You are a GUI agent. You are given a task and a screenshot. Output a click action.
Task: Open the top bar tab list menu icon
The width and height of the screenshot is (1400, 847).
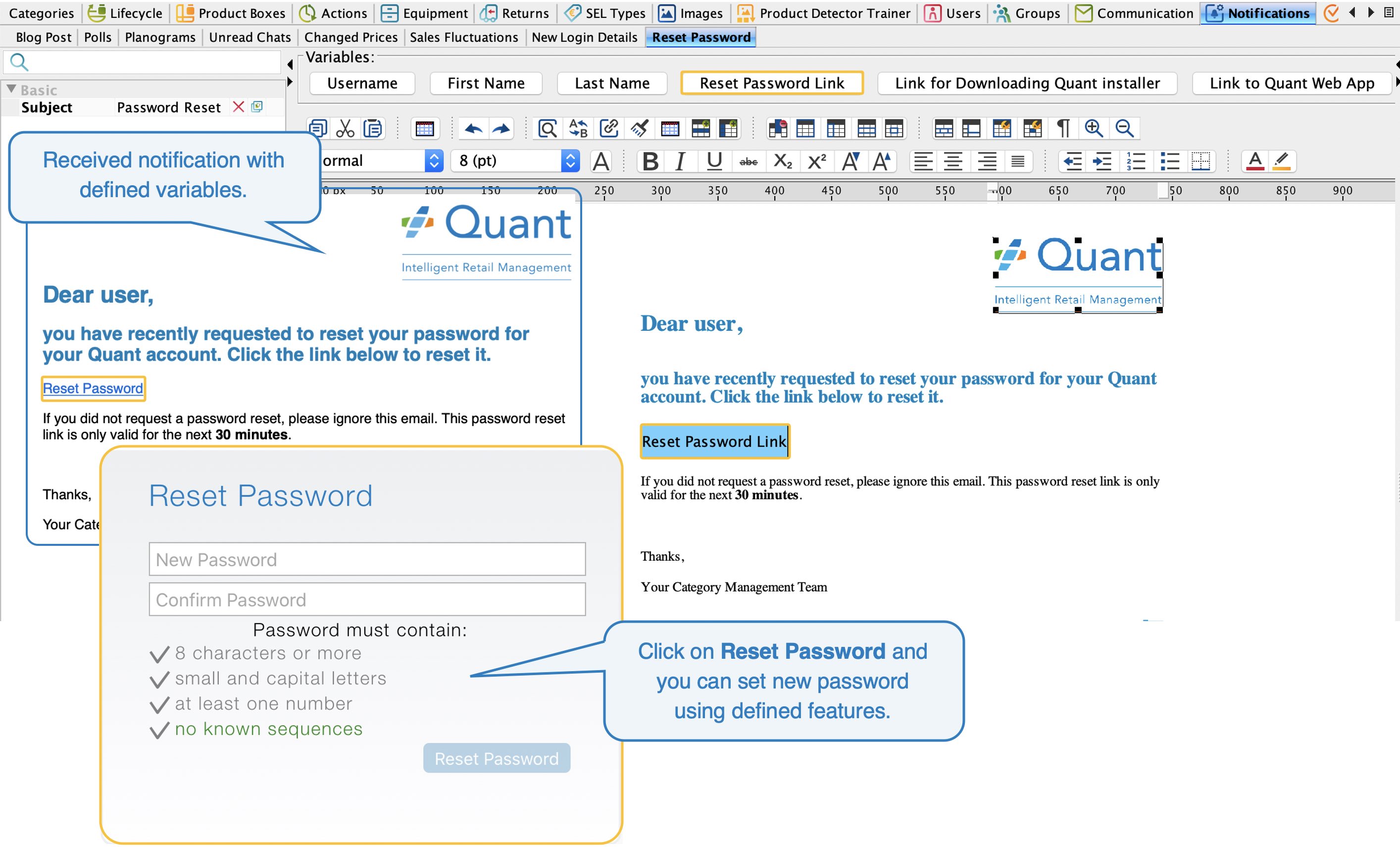1389,12
